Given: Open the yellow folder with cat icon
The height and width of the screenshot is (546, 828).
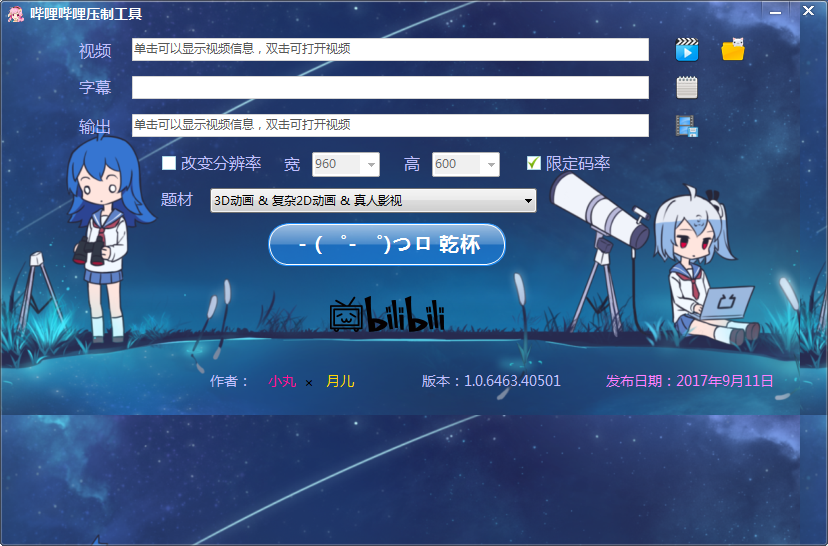Looking at the screenshot, I should [x=733, y=50].
